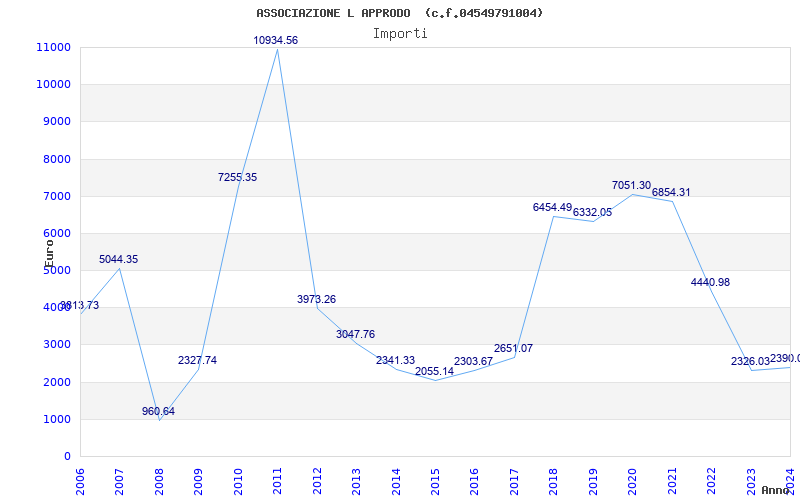Screen dimensions: 800x500
Task: Click the 3973.26 data label
Action: pyautogui.click(x=316, y=299)
